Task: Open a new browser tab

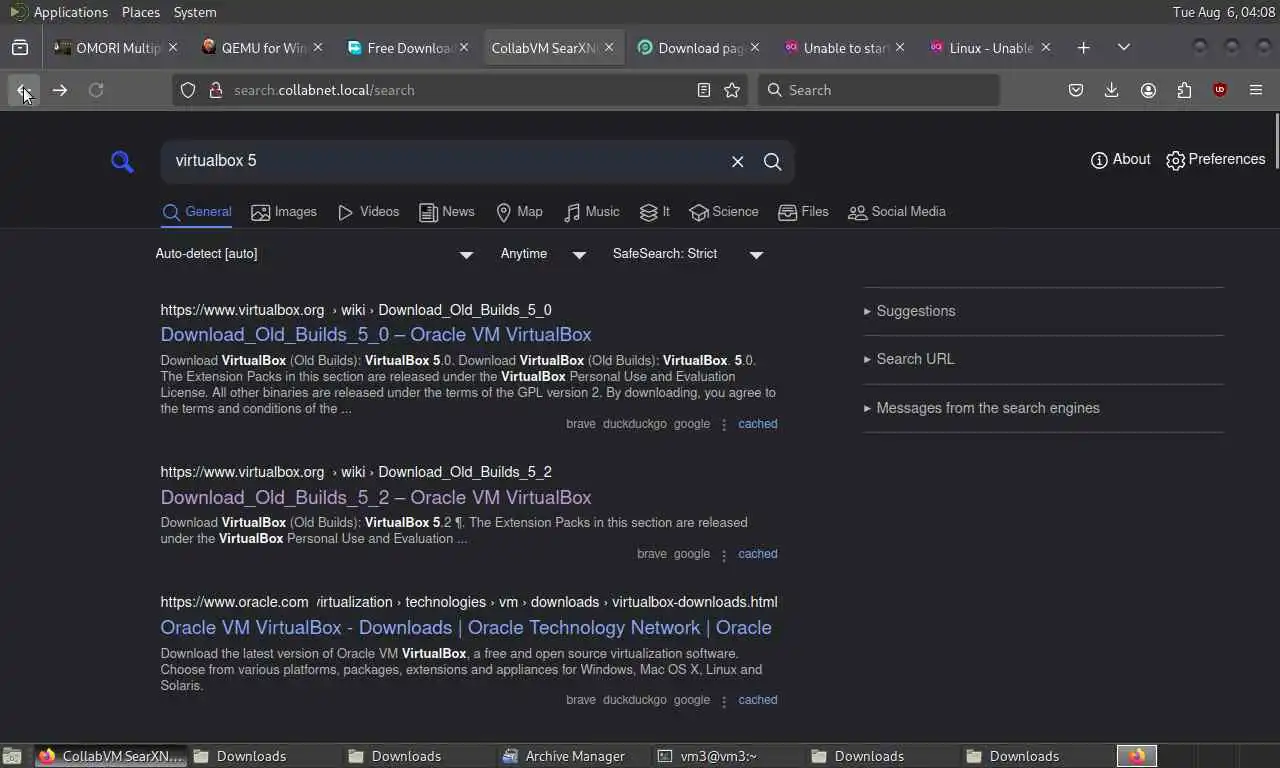Action: tap(1083, 47)
